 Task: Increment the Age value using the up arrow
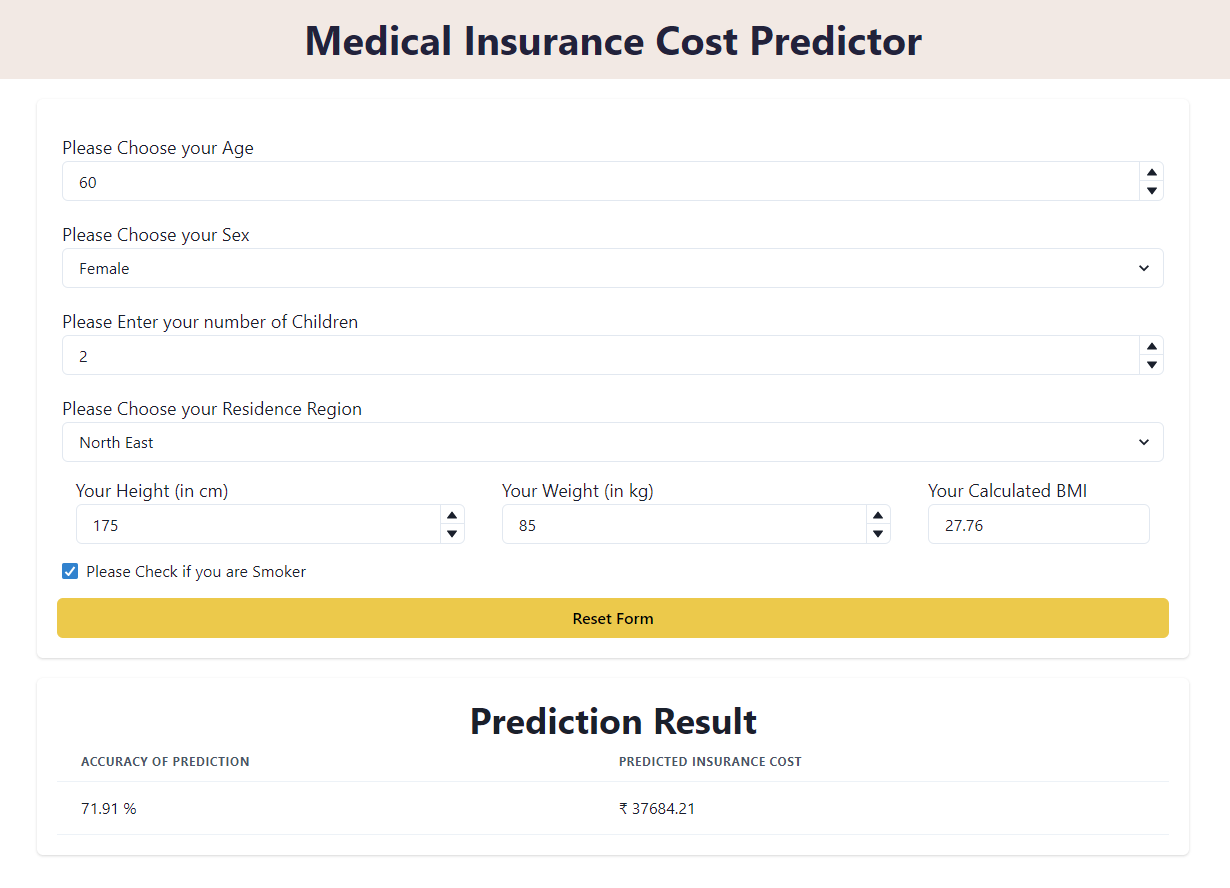coord(1151,173)
